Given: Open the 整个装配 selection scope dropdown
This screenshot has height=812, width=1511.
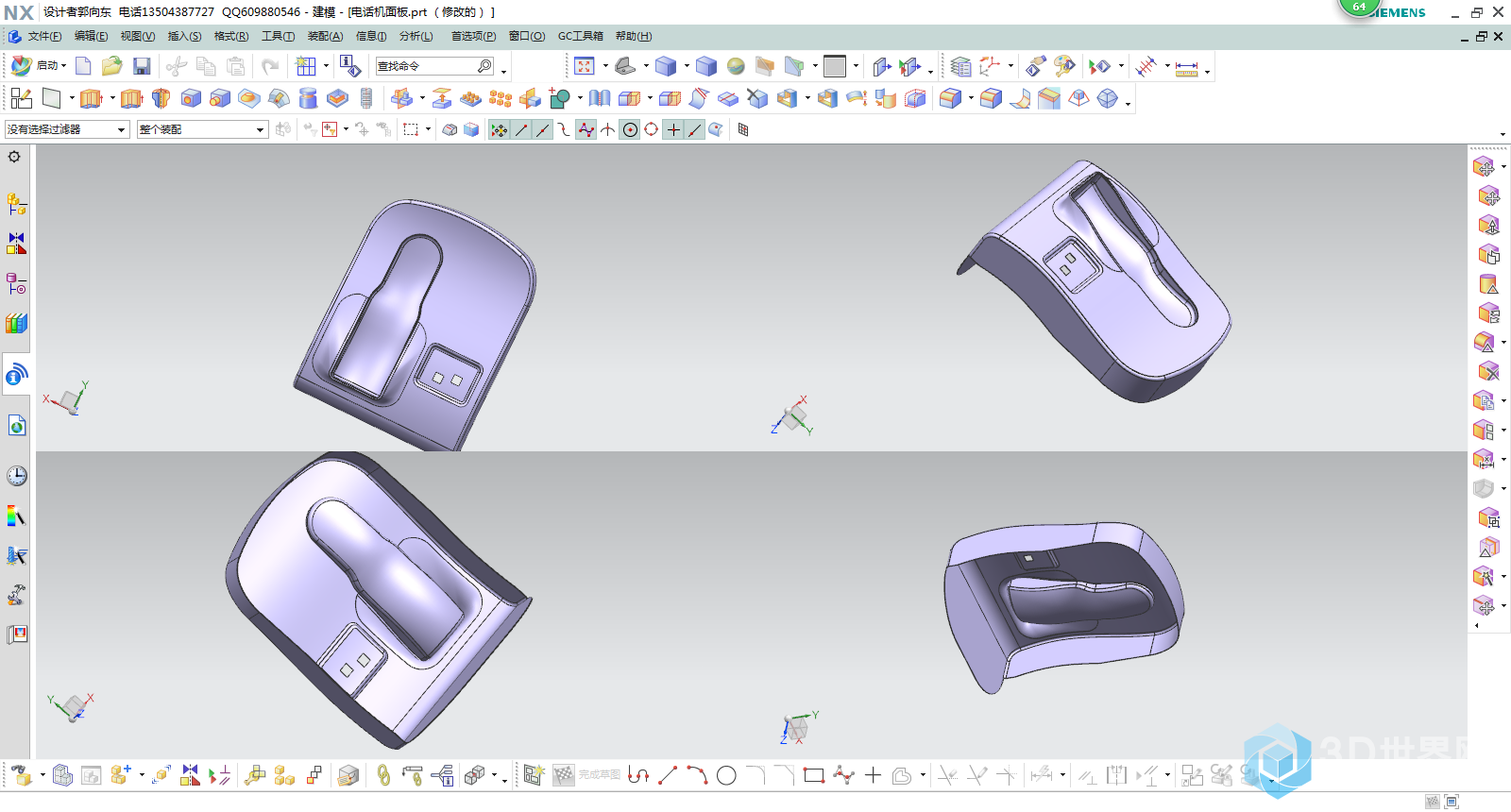Looking at the screenshot, I should click(x=202, y=130).
